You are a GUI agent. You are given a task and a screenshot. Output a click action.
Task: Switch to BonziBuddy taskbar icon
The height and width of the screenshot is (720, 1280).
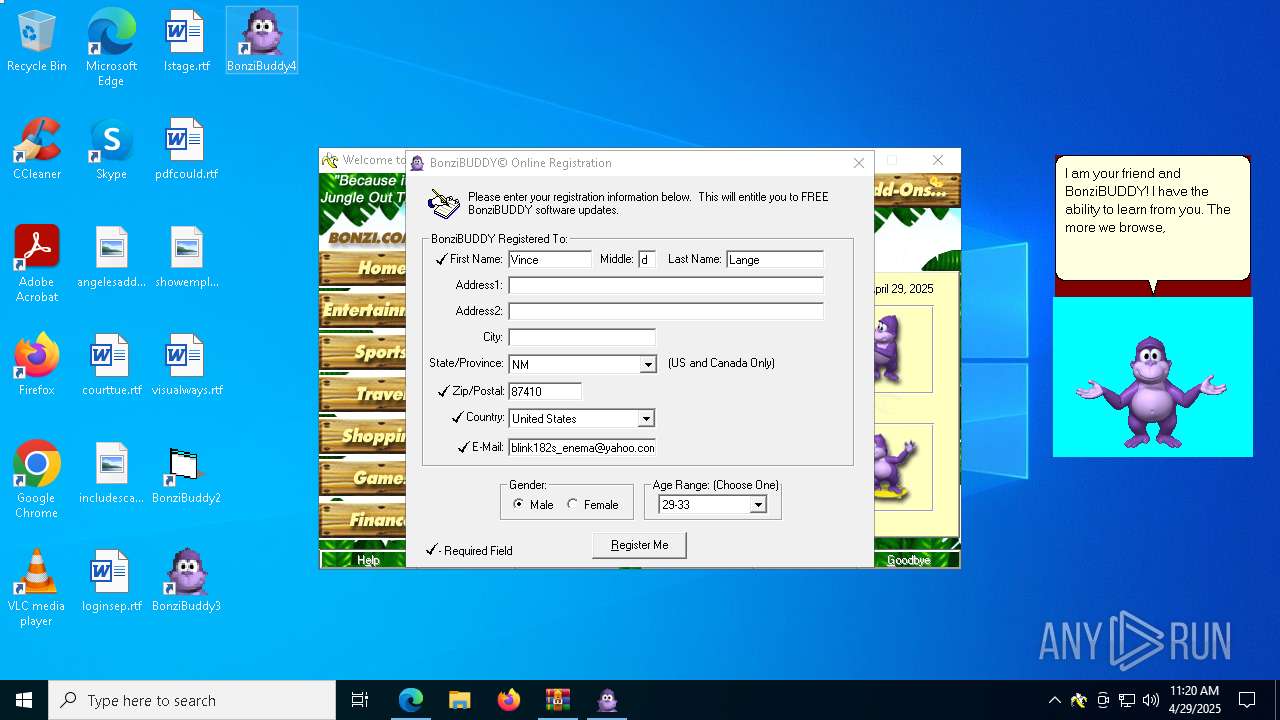point(607,700)
